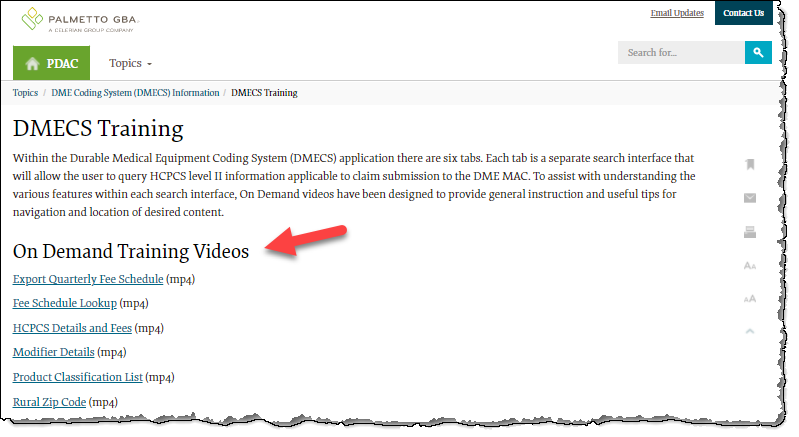Open the Email Updates link
The height and width of the screenshot is (437, 799).
tap(677, 13)
